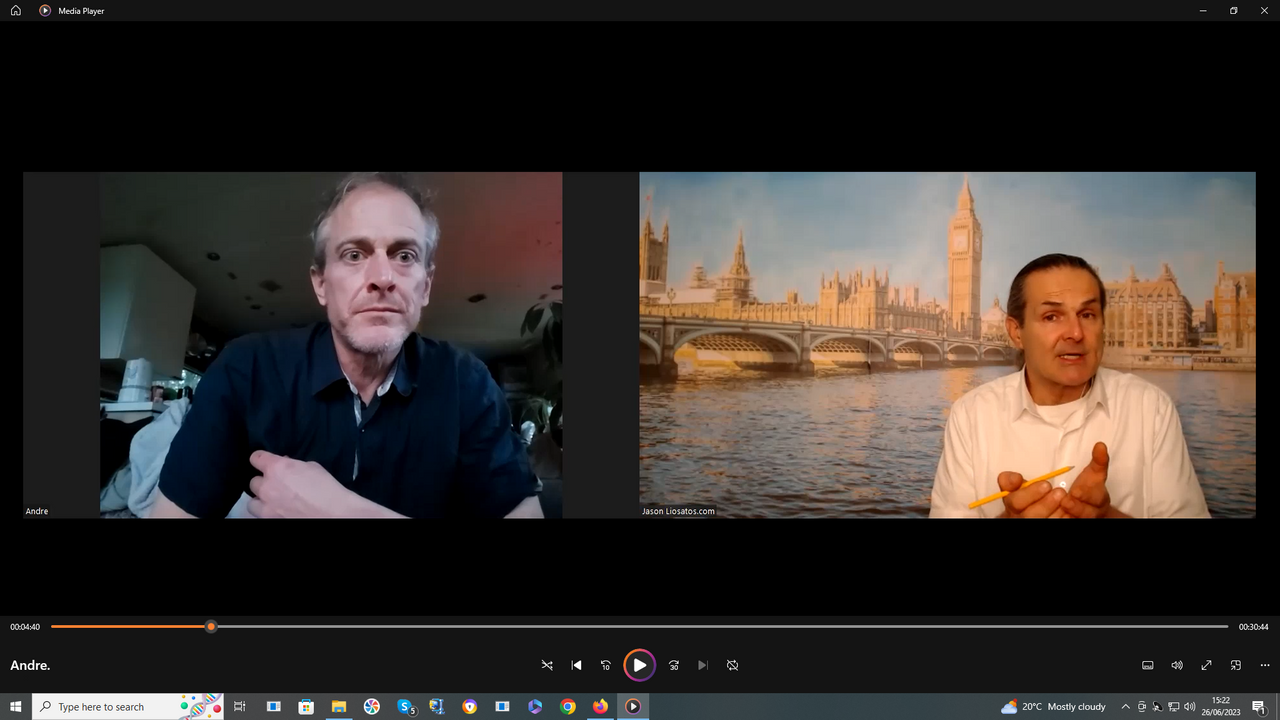Go to previous track

point(576,665)
